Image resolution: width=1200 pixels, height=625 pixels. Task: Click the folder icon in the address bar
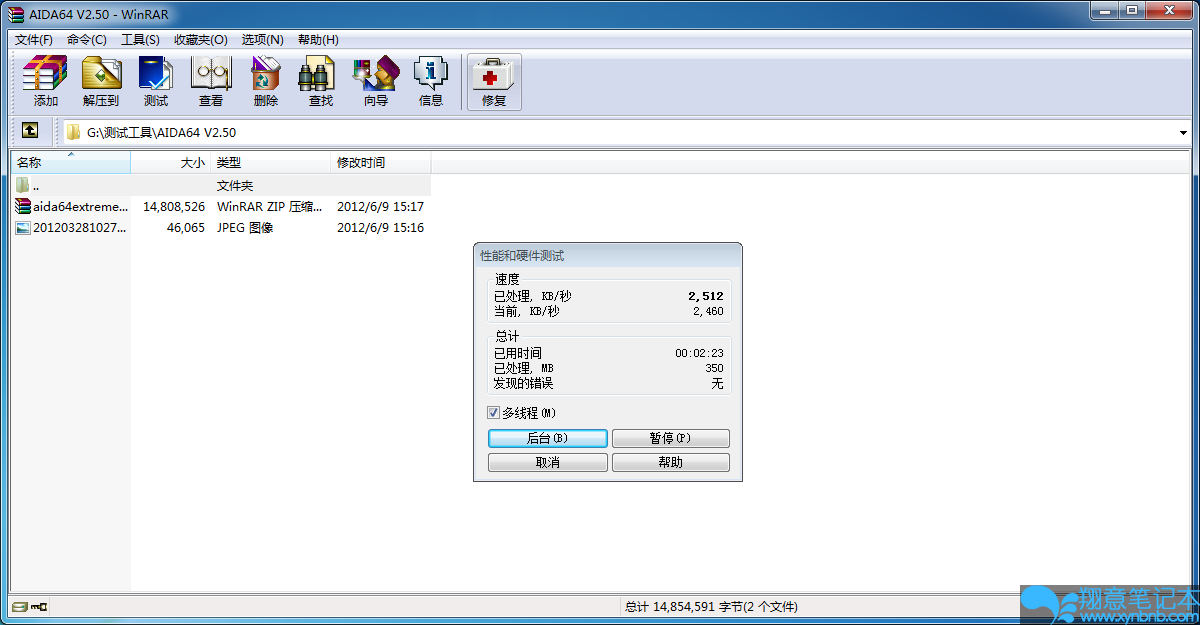(x=74, y=132)
